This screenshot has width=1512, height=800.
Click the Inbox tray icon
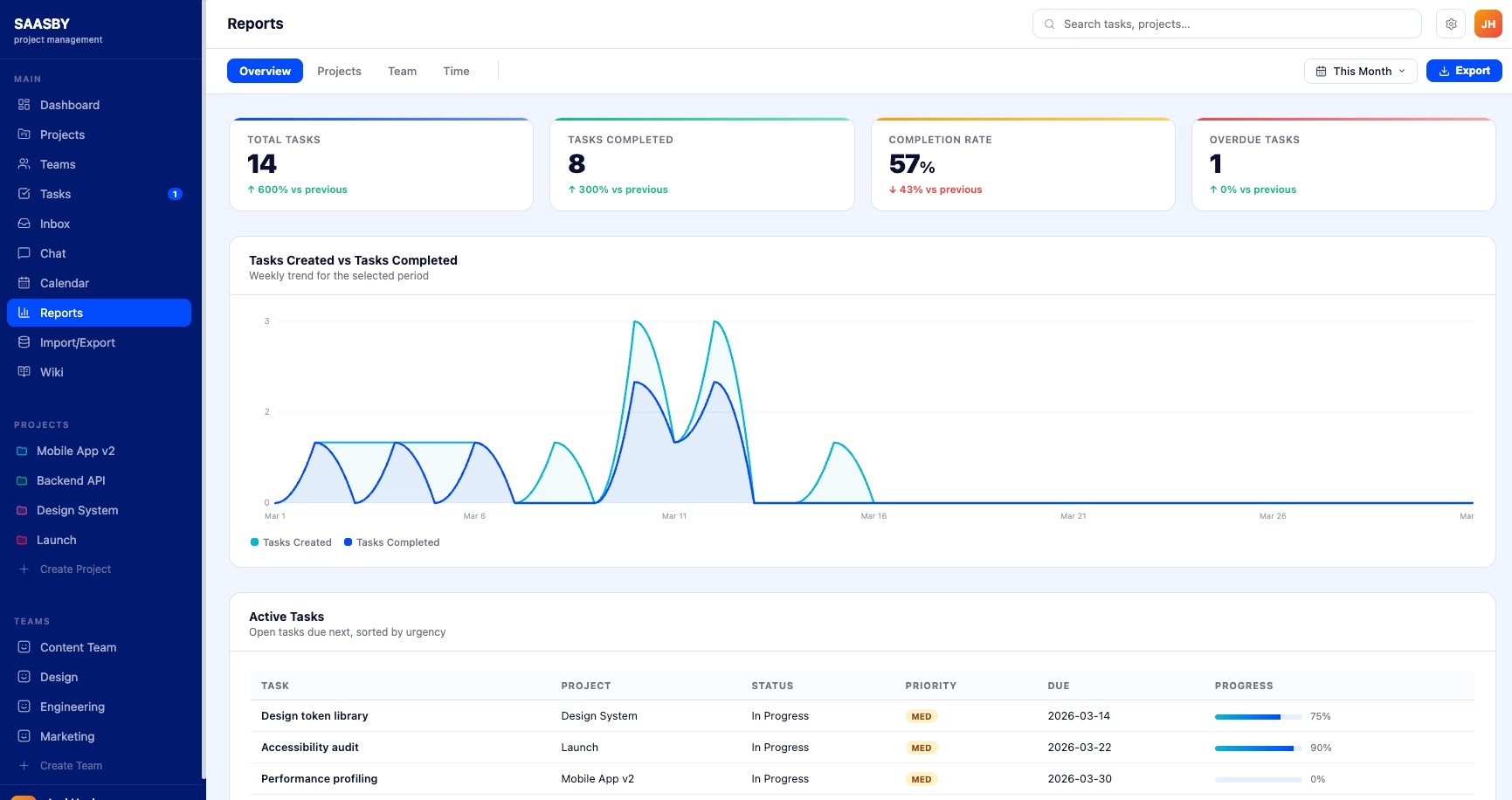24,224
